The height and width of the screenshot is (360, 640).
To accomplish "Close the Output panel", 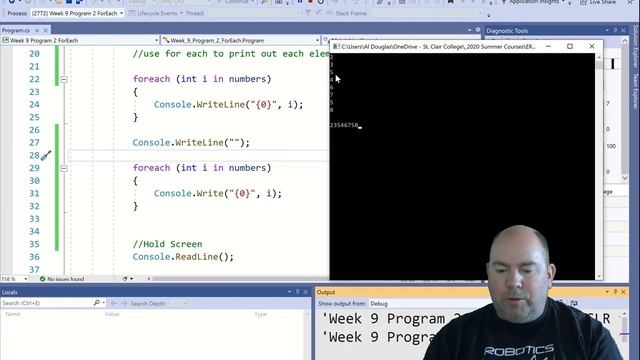I will click(x=623, y=292).
